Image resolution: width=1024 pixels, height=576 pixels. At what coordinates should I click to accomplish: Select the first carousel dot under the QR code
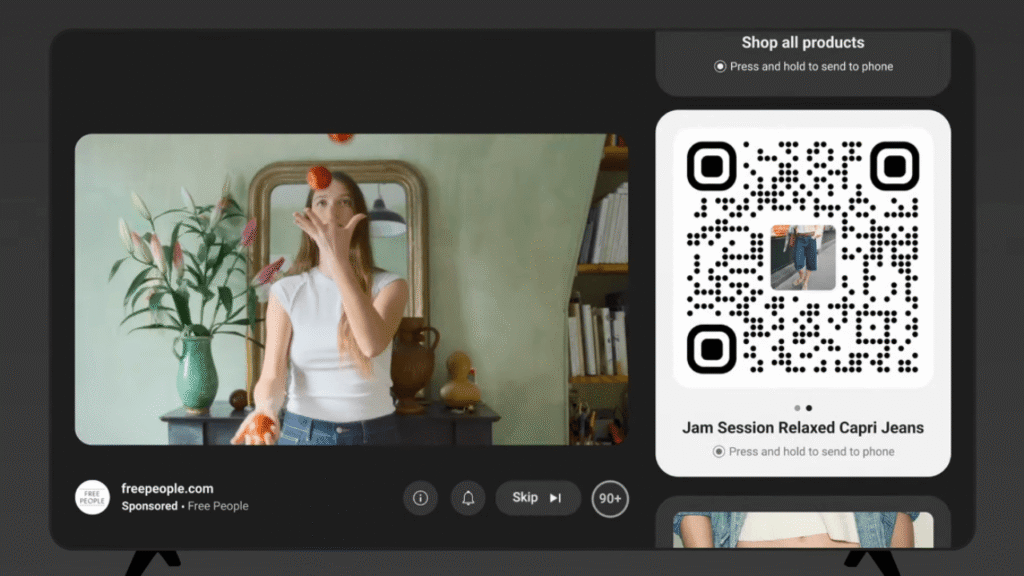(797, 408)
